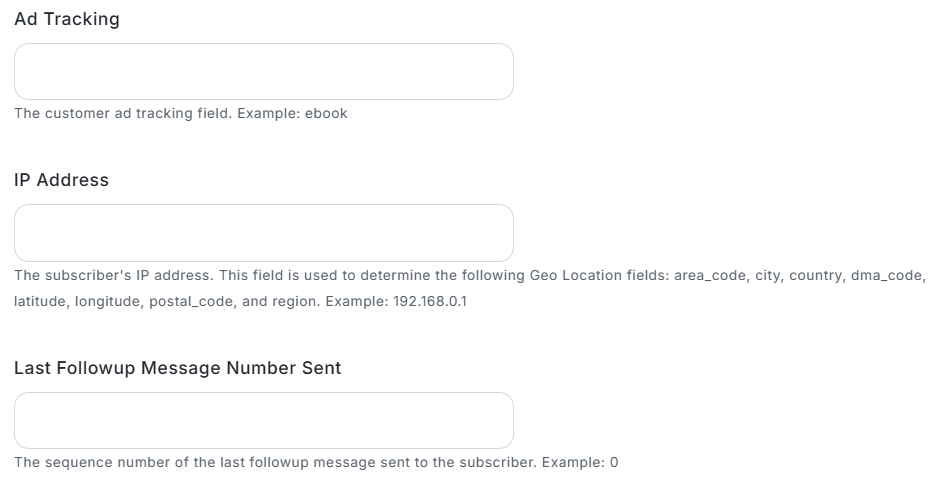Click the word "area_code" in the description

click(710, 275)
